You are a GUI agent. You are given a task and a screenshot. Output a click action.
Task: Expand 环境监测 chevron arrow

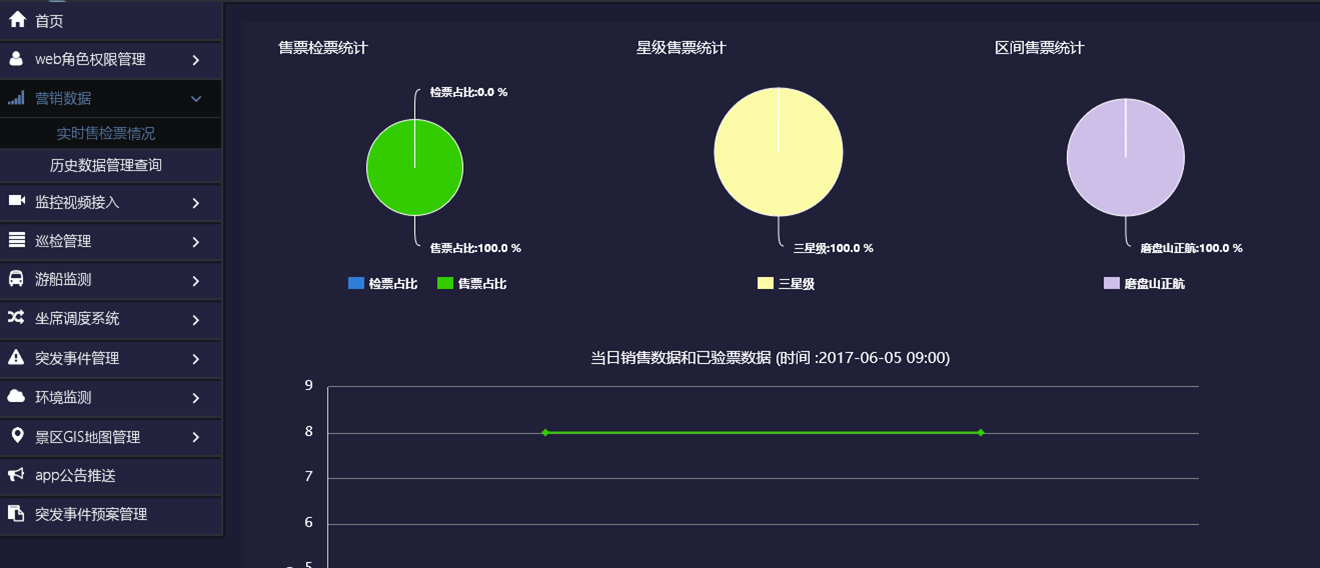196,398
